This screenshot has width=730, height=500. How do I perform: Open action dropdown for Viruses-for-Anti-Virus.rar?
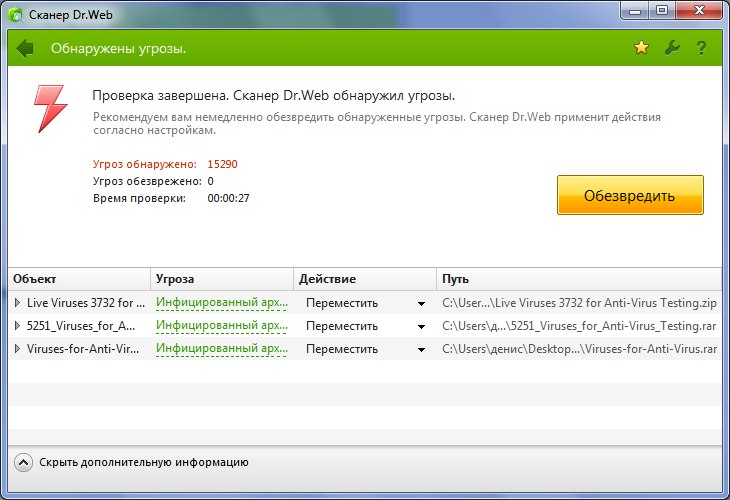click(x=421, y=350)
